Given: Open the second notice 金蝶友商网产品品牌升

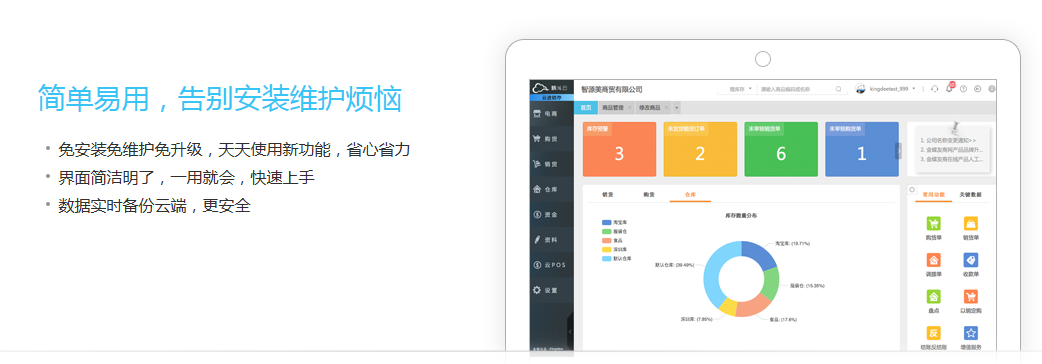Looking at the screenshot, I should (x=952, y=150).
